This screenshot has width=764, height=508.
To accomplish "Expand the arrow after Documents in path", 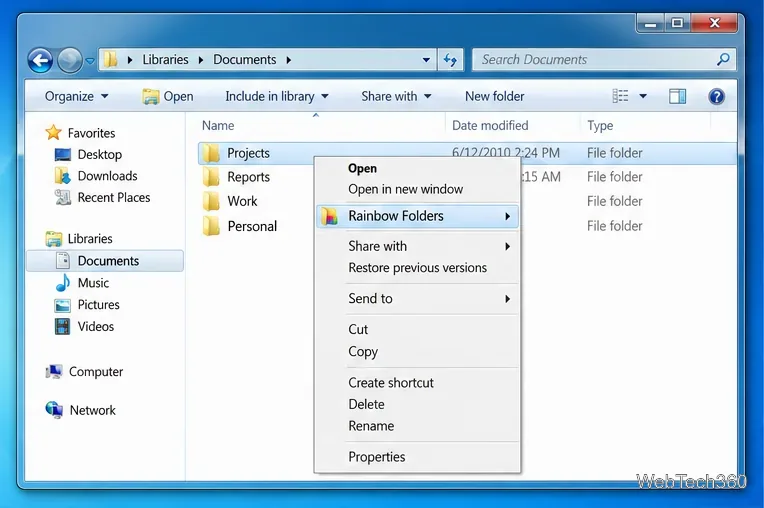I will 288,60.
